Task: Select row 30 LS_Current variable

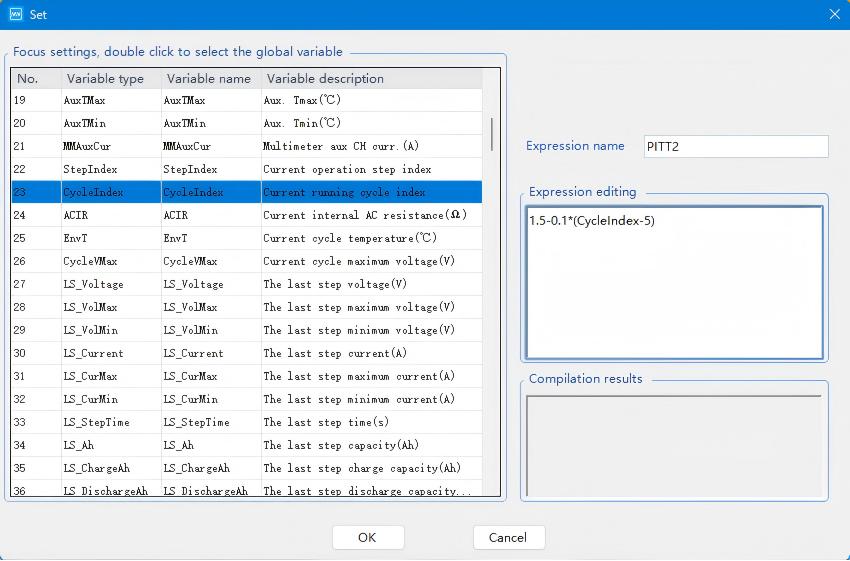Action: click(x=247, y=353)
